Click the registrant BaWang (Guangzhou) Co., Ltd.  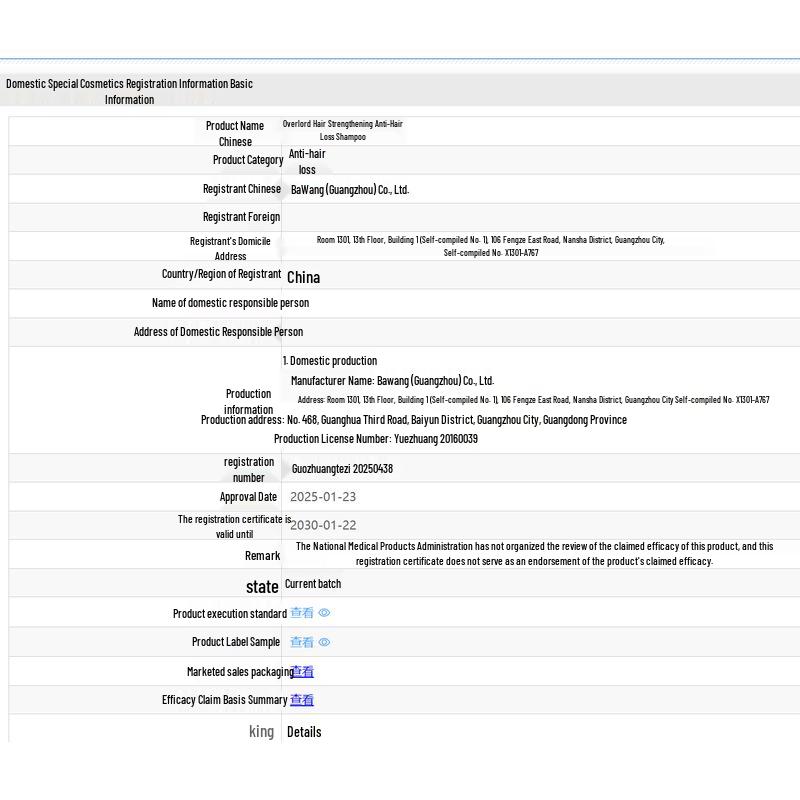pyautogui.click(x=350, y=190)
